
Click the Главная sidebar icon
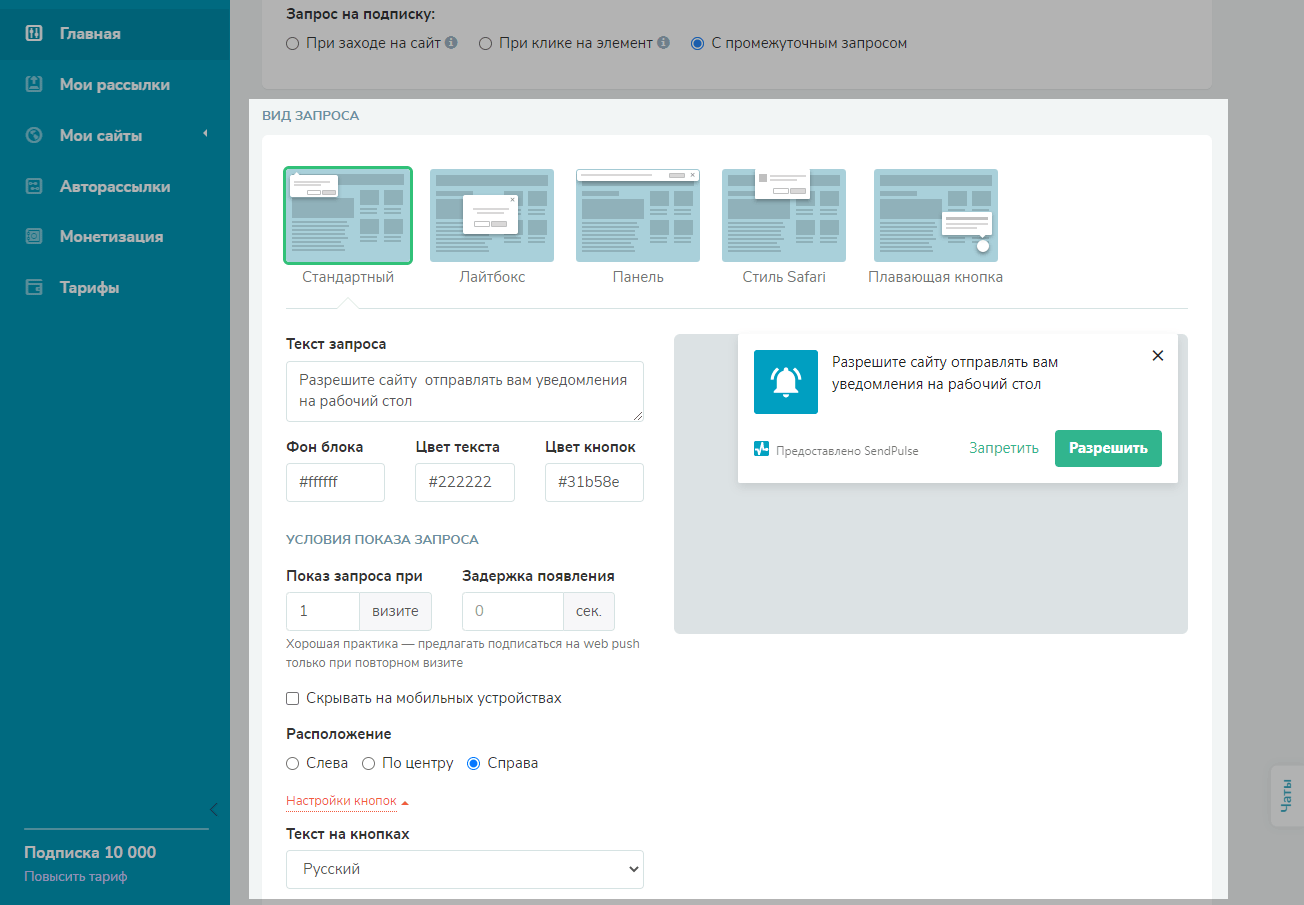[34, 34]
